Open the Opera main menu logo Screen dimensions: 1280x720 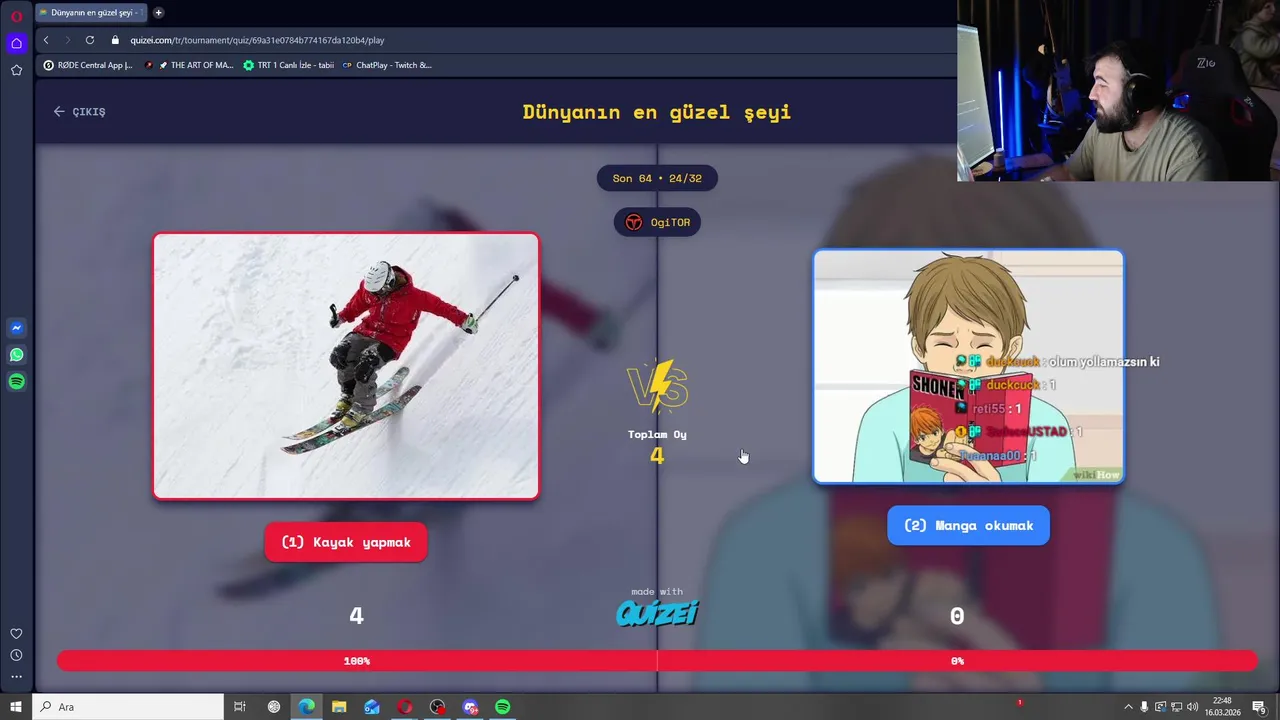[x=16, y=16]
